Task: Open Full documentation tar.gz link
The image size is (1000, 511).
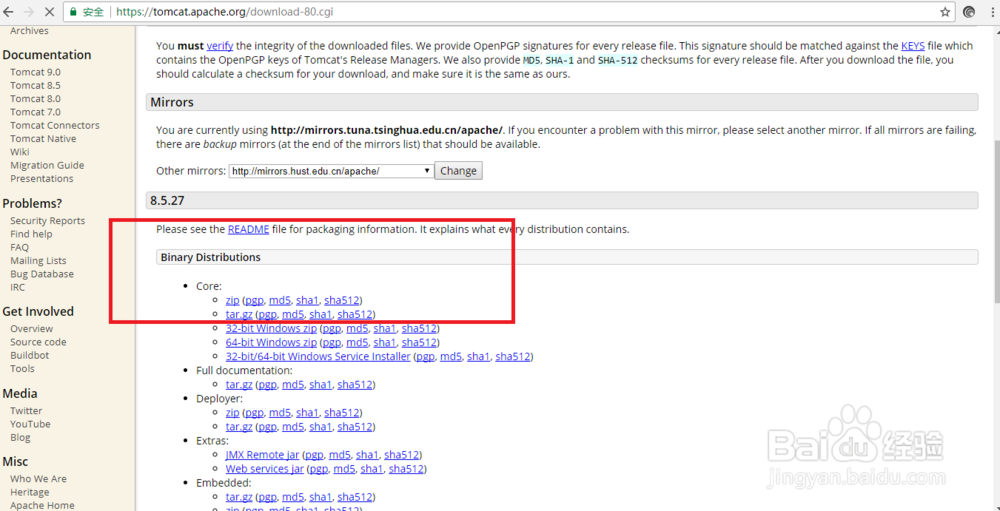Action: 239,385
